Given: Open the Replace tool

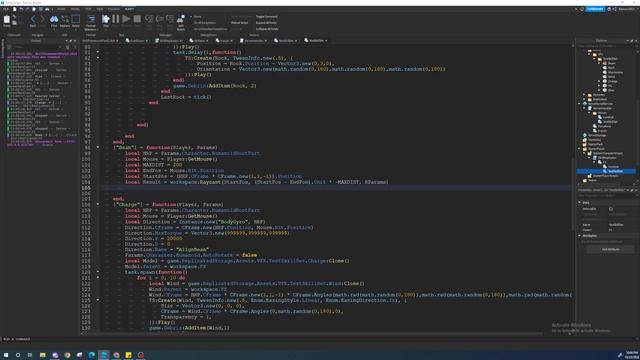Looking at the screenshot, I should 65,20.
